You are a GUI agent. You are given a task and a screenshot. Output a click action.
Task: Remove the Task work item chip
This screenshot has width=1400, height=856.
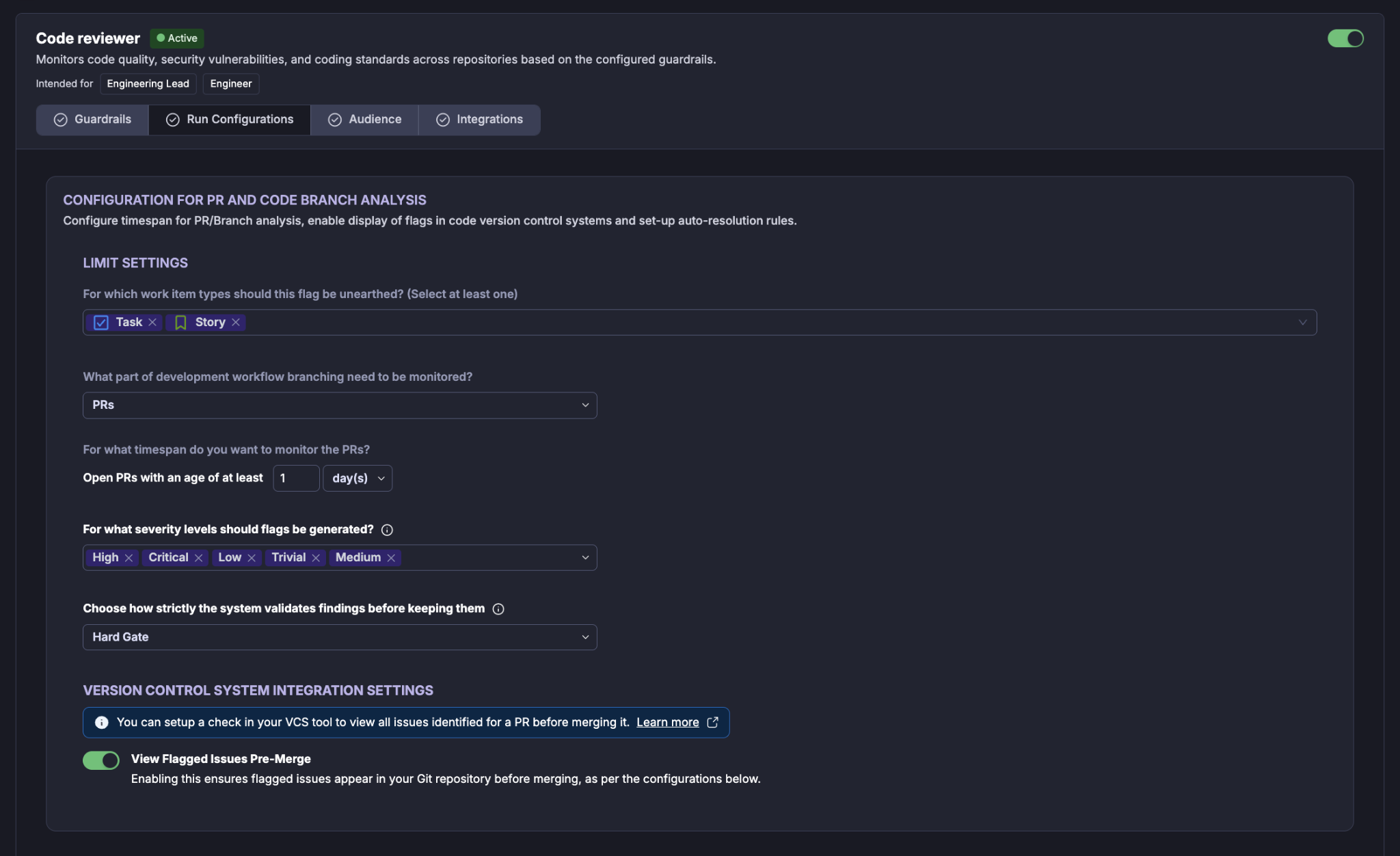point(152,322)
